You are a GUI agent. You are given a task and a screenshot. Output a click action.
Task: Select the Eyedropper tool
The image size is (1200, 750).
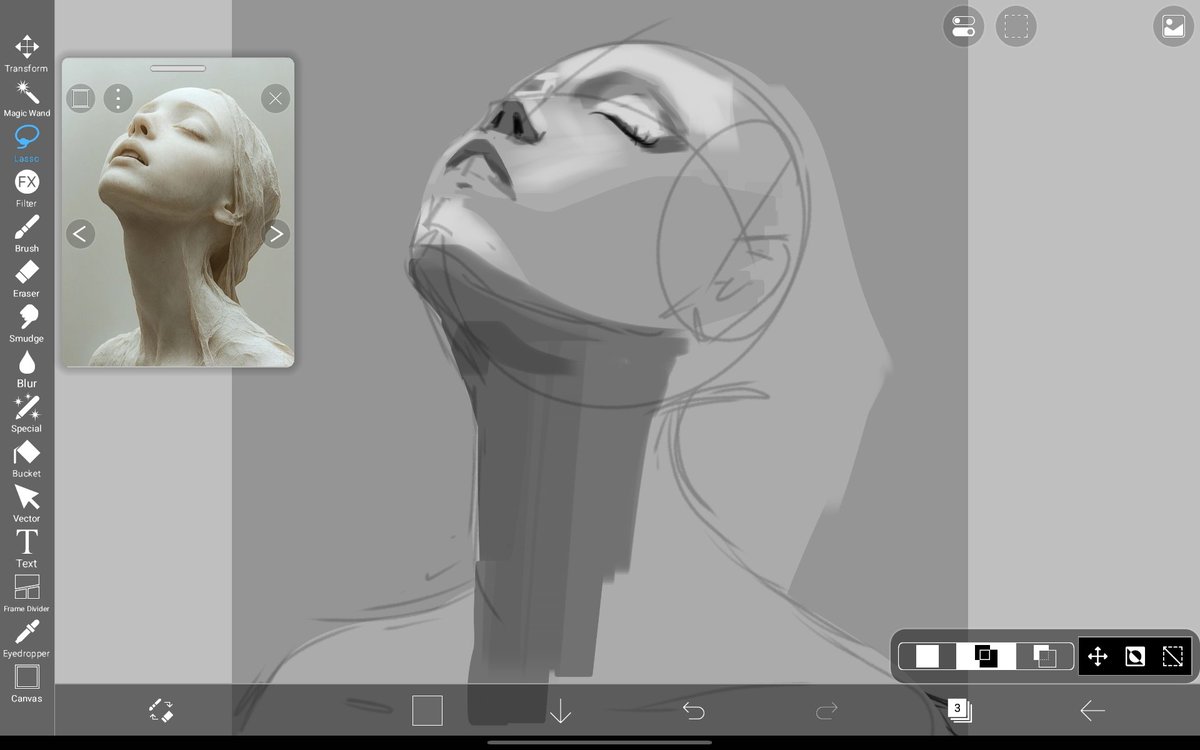(x=27, y=639)
